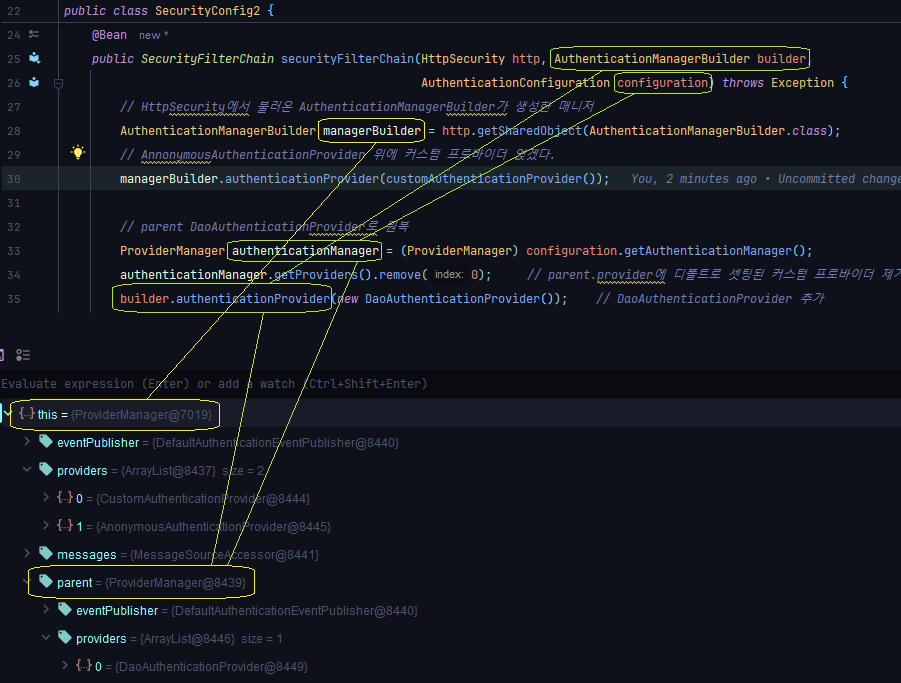Click line number 30 in the gutter

pos(13,178)
